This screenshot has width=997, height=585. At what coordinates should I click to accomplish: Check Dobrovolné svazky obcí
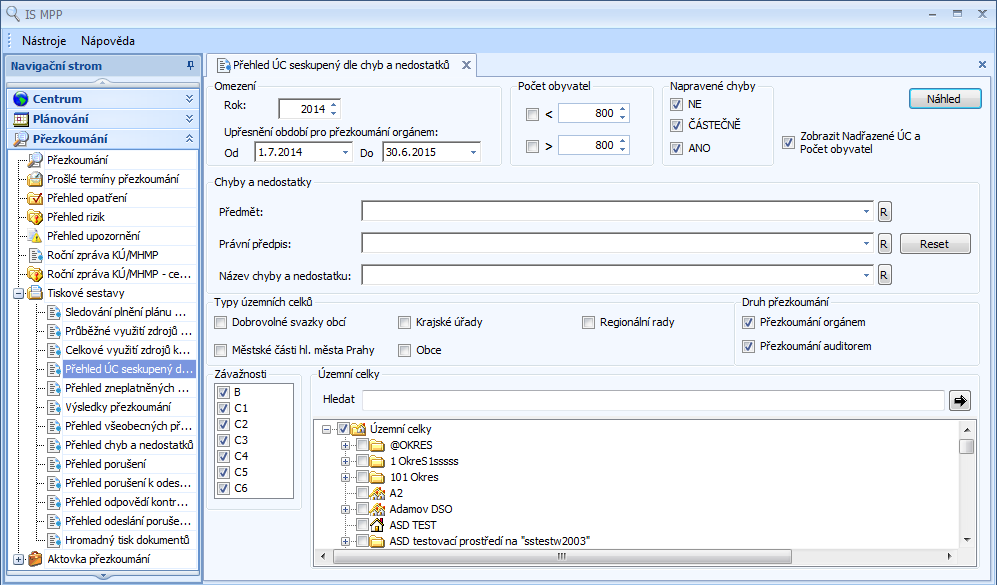click(221, 322)
